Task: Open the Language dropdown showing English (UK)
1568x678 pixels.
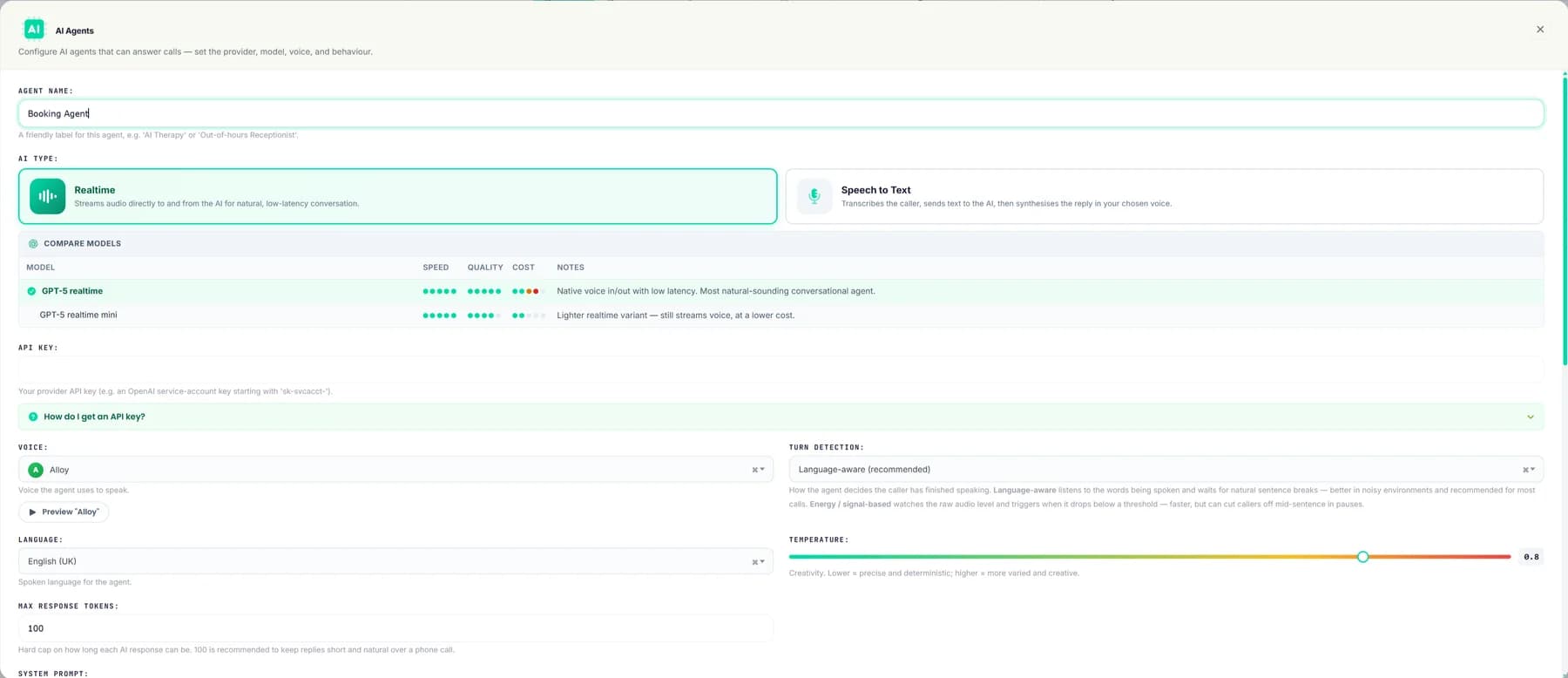Action: click(395, 562)
